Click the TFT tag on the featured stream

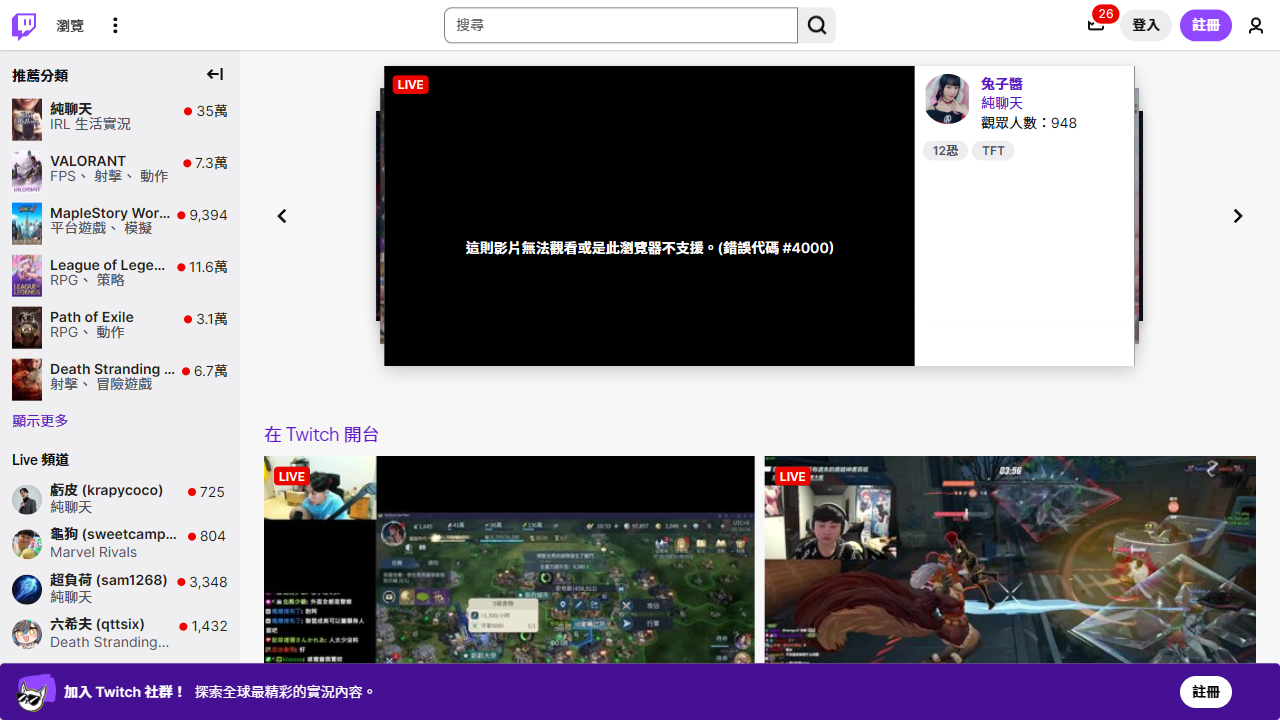(992, 150)
